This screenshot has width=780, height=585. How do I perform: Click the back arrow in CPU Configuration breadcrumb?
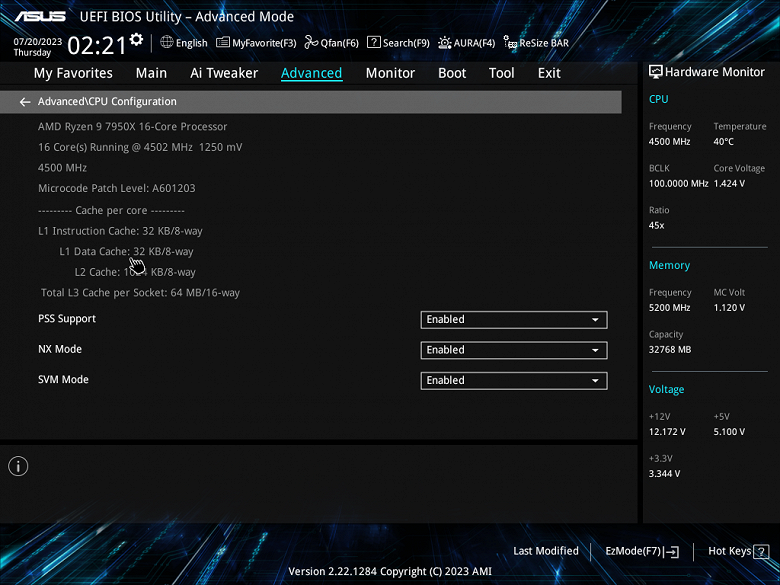(25, 102)
